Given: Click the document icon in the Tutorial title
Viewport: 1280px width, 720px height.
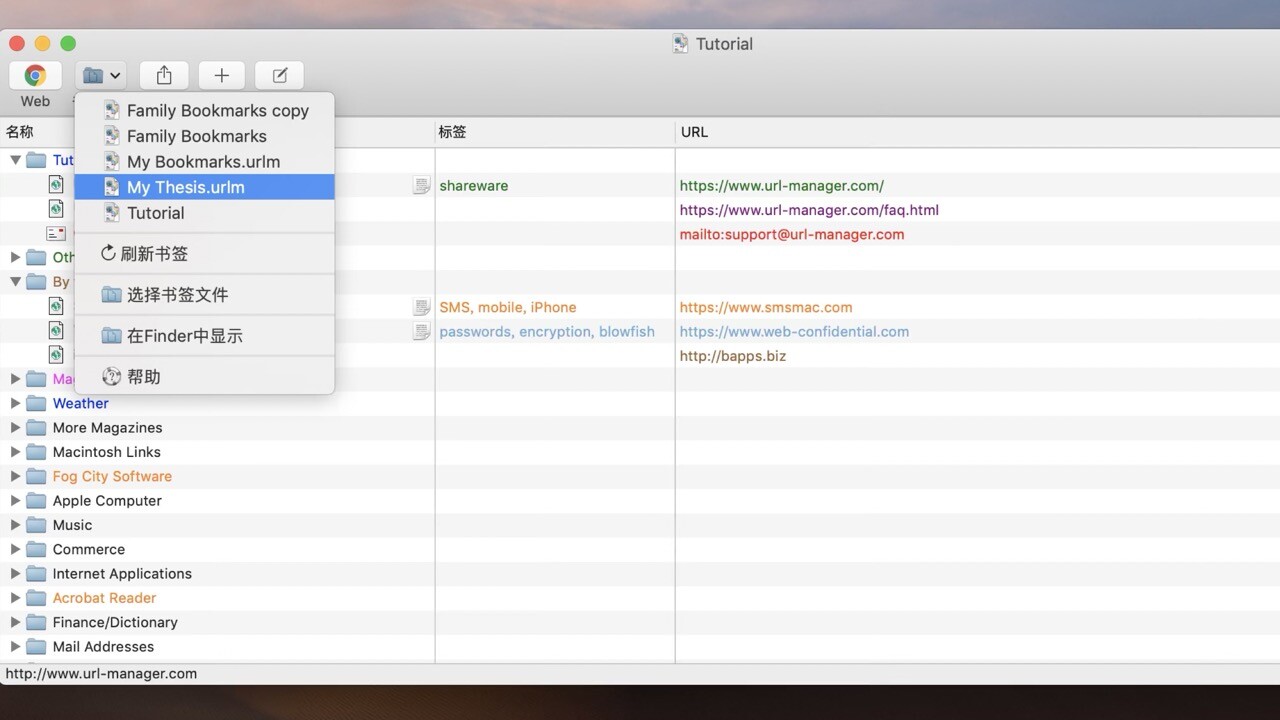Looking at the screenshot, I should [681, 44].
